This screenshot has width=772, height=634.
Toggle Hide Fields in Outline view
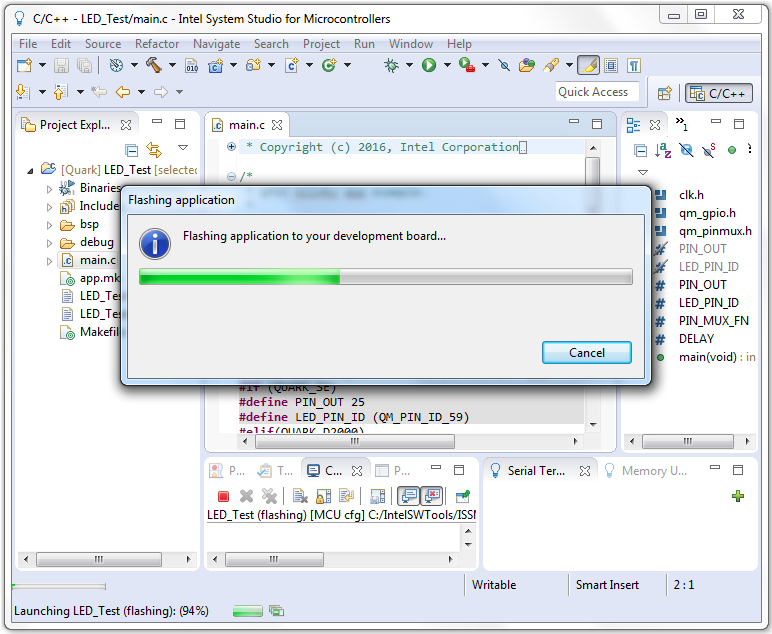click(686, 150)
